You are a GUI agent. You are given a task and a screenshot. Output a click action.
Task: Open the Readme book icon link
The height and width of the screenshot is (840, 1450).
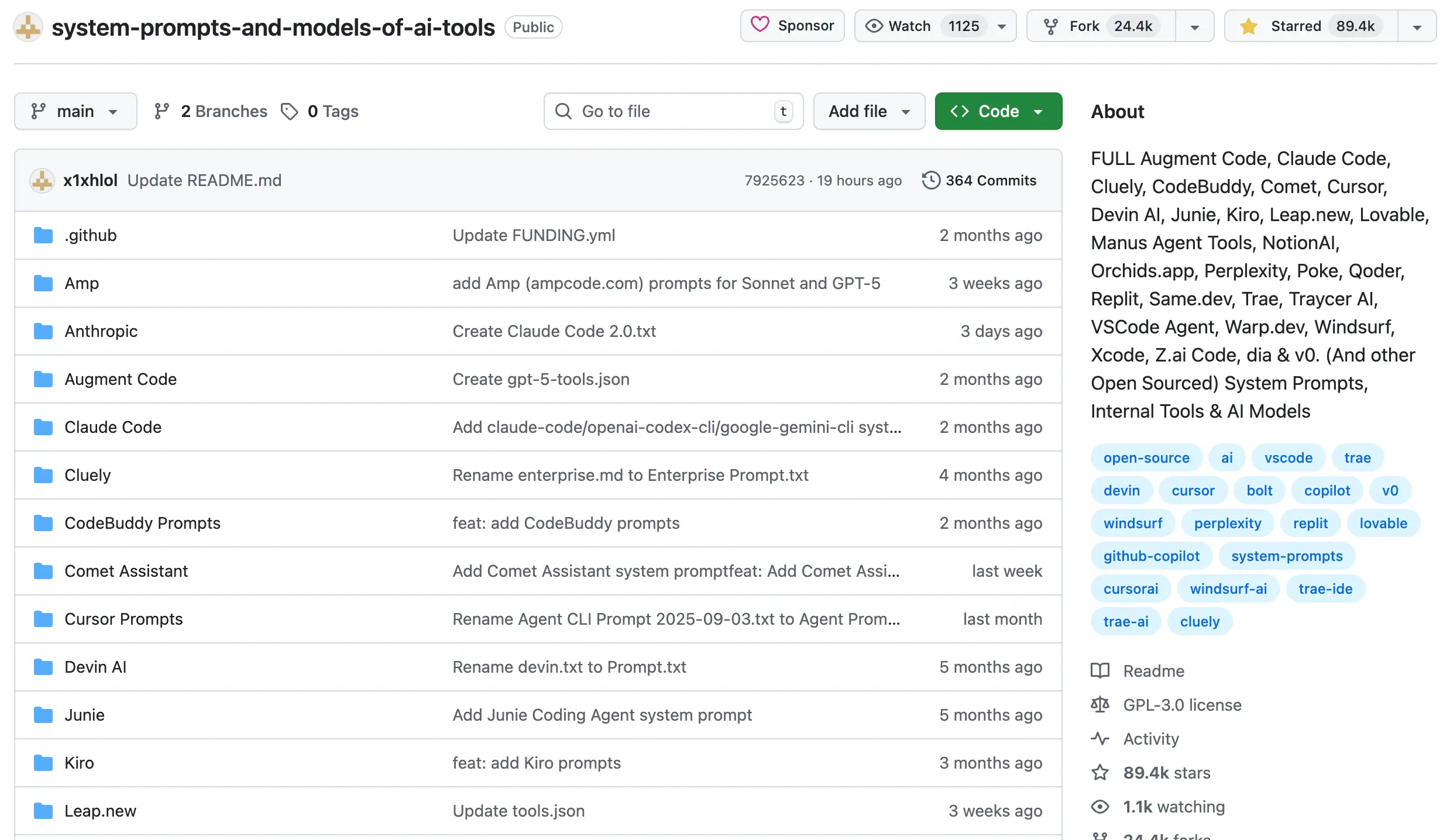[x=1100, y=671]
